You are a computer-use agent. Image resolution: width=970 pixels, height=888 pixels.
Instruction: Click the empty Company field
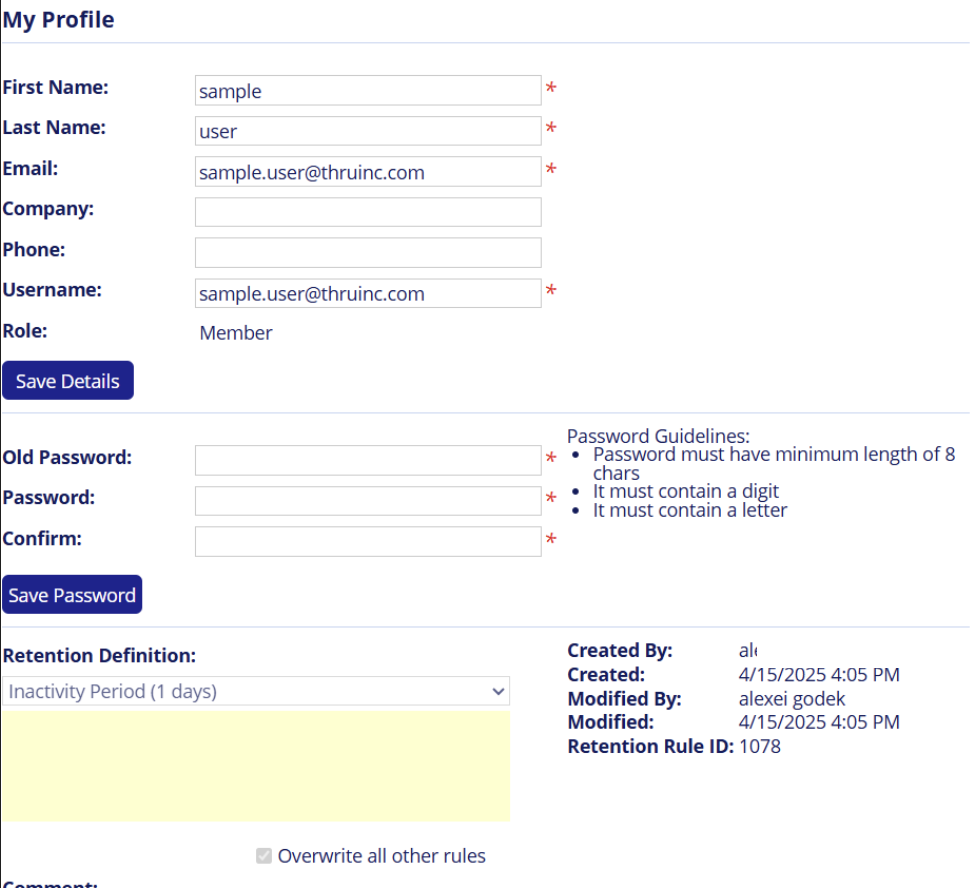[x=367, y=212]
